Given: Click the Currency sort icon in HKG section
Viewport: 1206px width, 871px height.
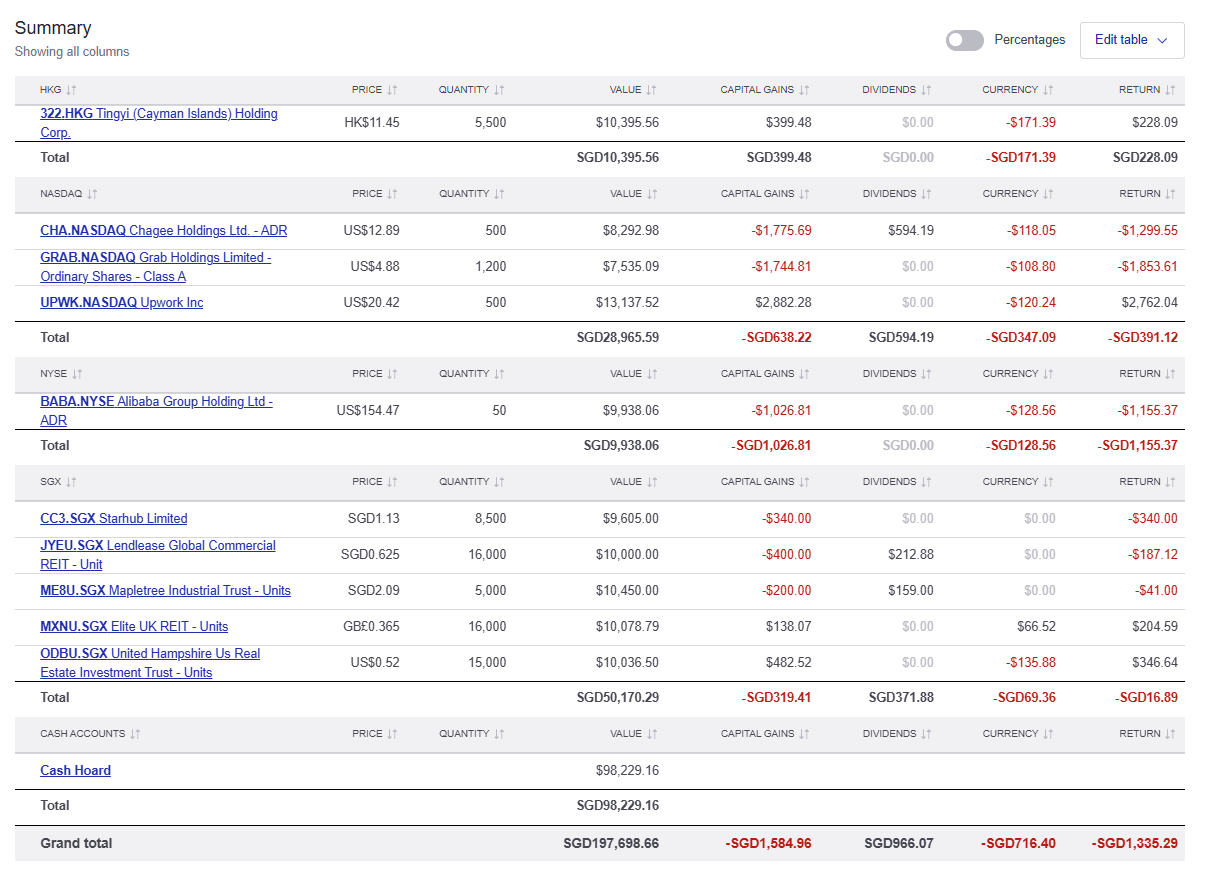Looking at the screenshot, I should click(x=1048, y=90).
